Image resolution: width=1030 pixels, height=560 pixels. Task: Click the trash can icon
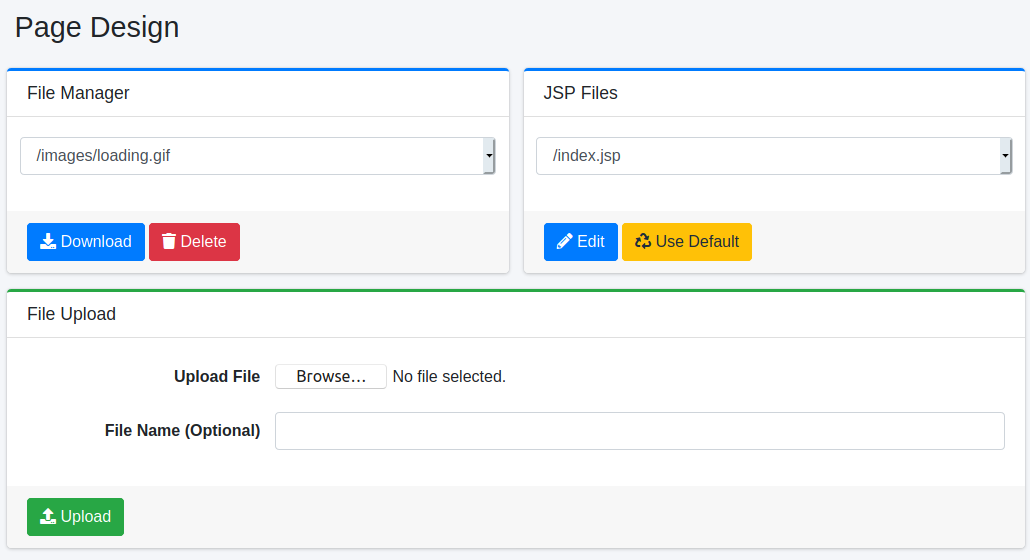(x=169, y=242)
